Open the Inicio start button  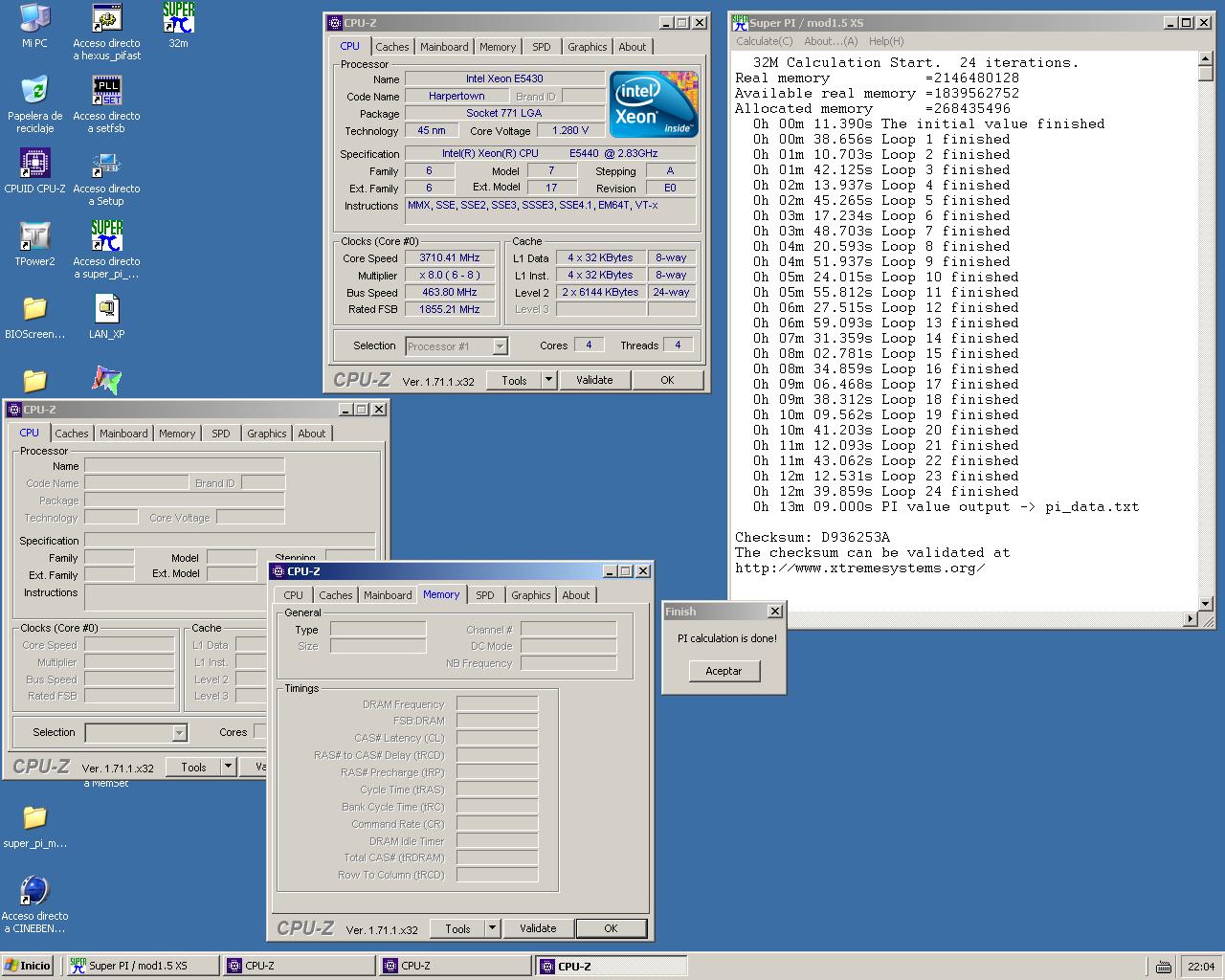27,966
